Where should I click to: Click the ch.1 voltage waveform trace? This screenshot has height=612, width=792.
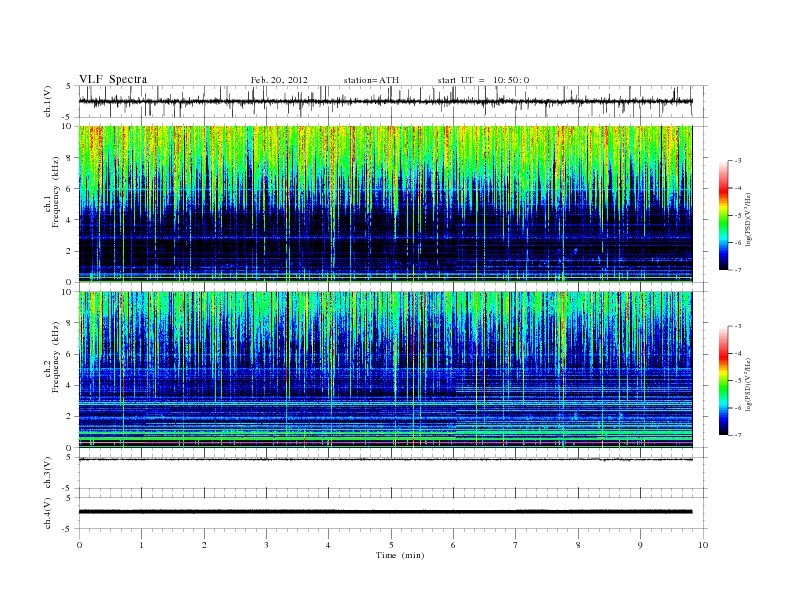click(385, 101)
